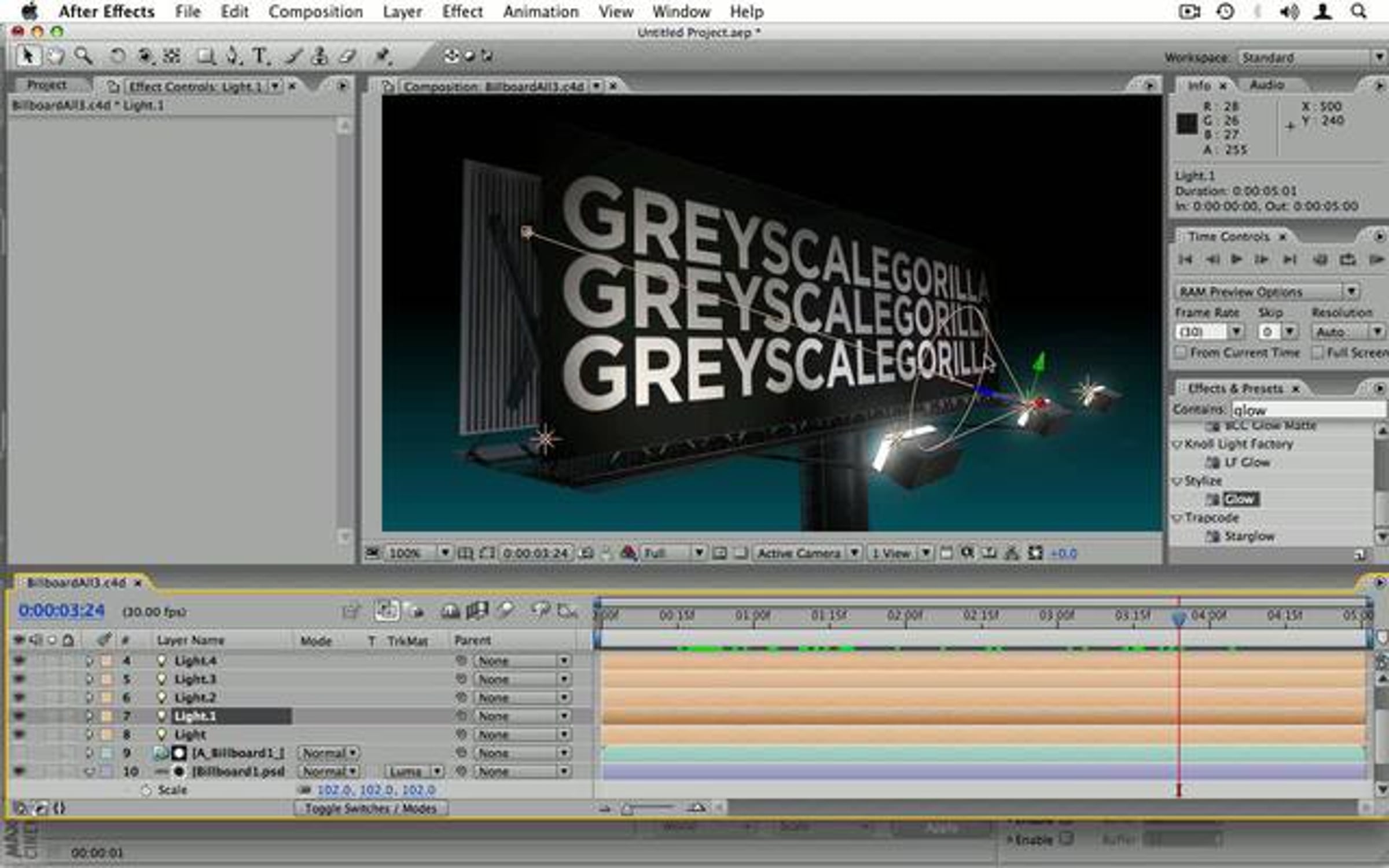This screenshot has height=868, width=1389.
Task: Click the volume icon in menu bar
Action: [1289, 12]
